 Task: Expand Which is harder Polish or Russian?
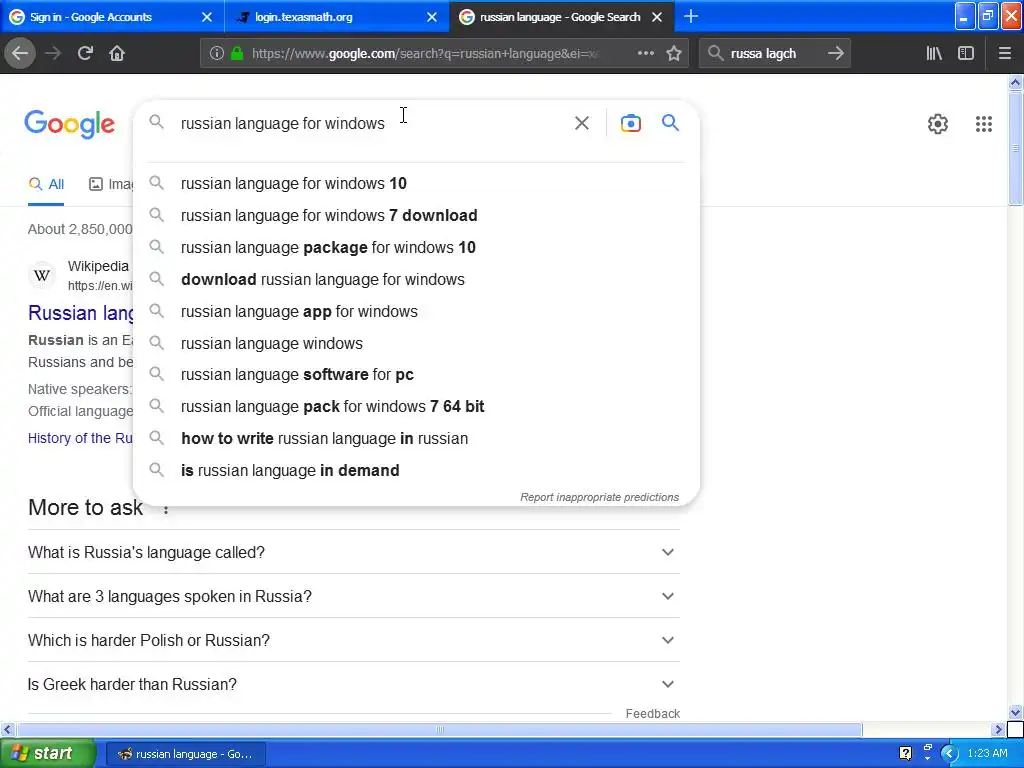[353, 640]
